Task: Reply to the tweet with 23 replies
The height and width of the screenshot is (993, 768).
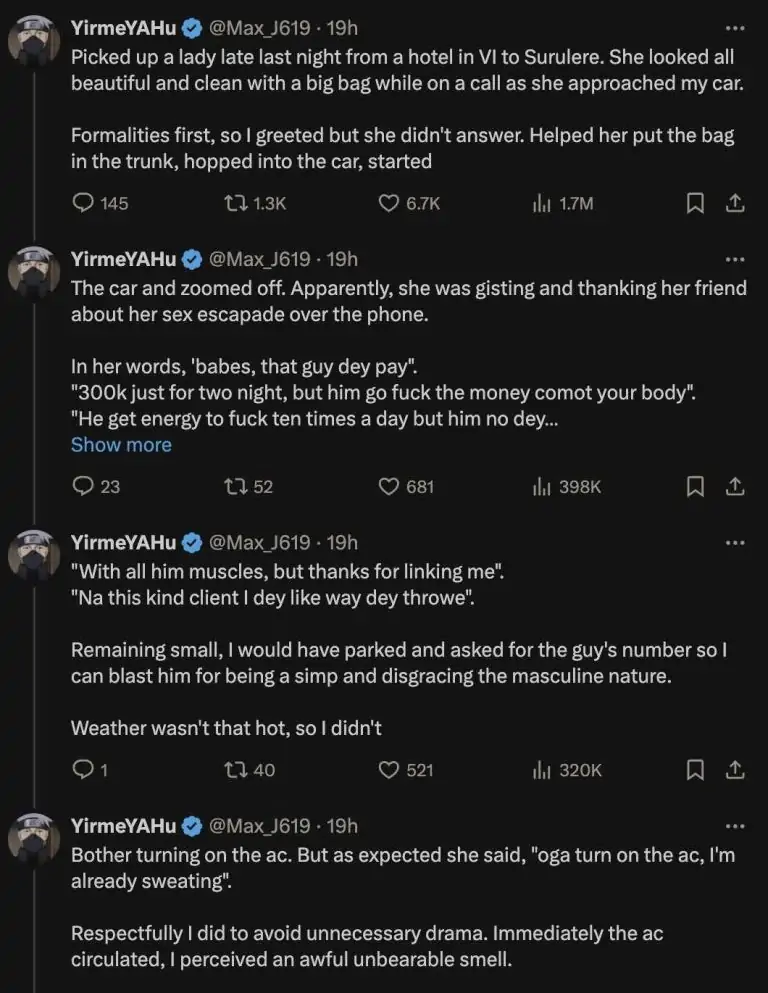Action: [84, 487]
